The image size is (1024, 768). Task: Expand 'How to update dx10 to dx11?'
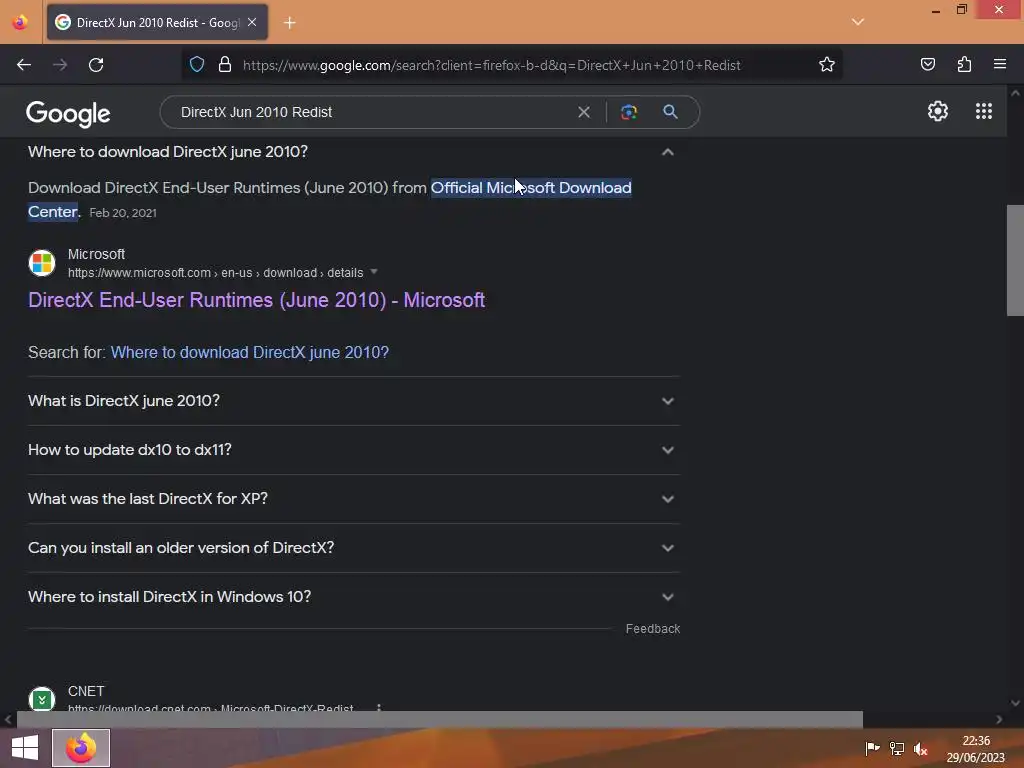(353, 449)
